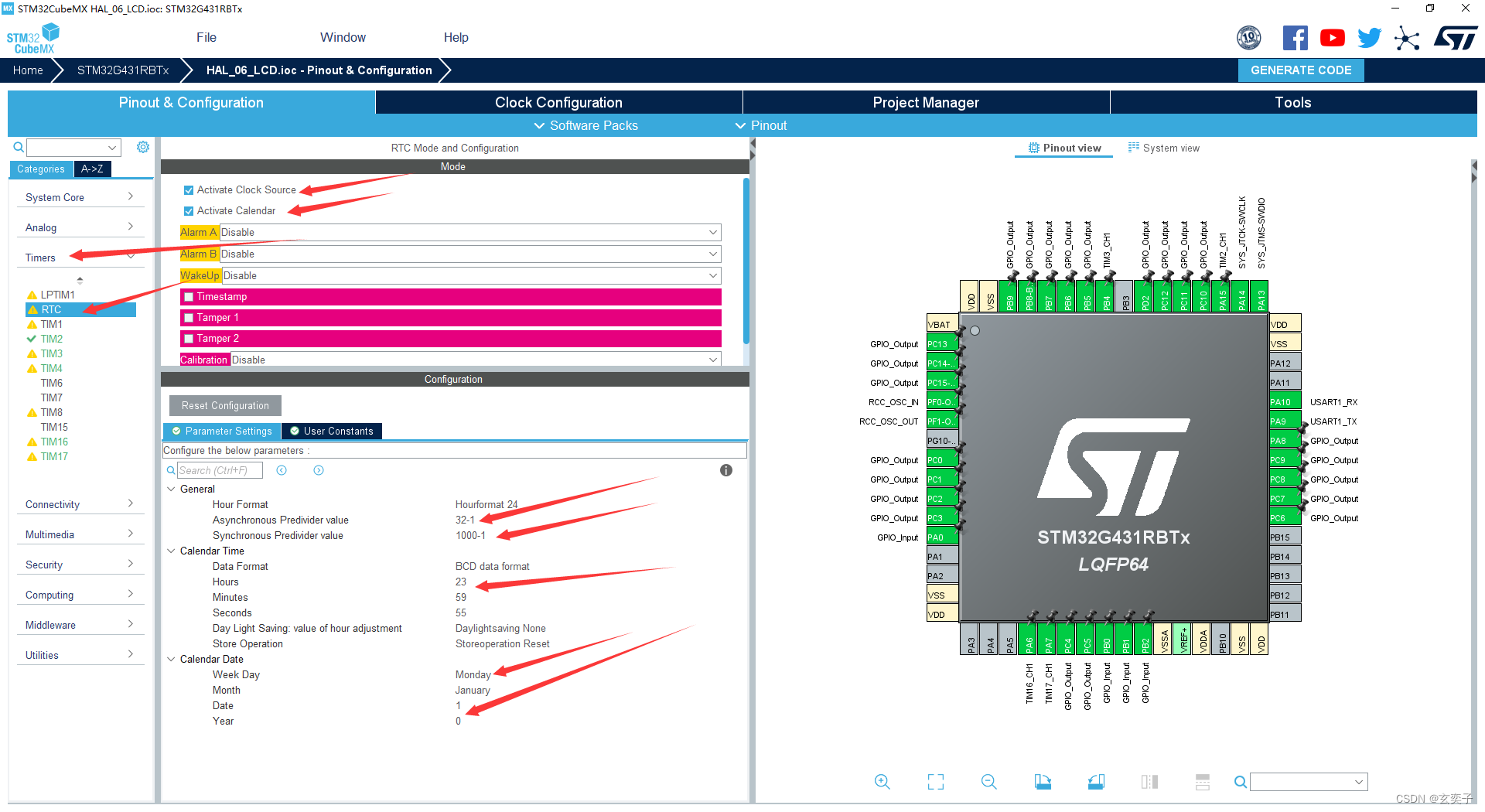The image size is (1485, 812).
Task: Open the Facebook icon link
Action: click(x=1296, y=38)
